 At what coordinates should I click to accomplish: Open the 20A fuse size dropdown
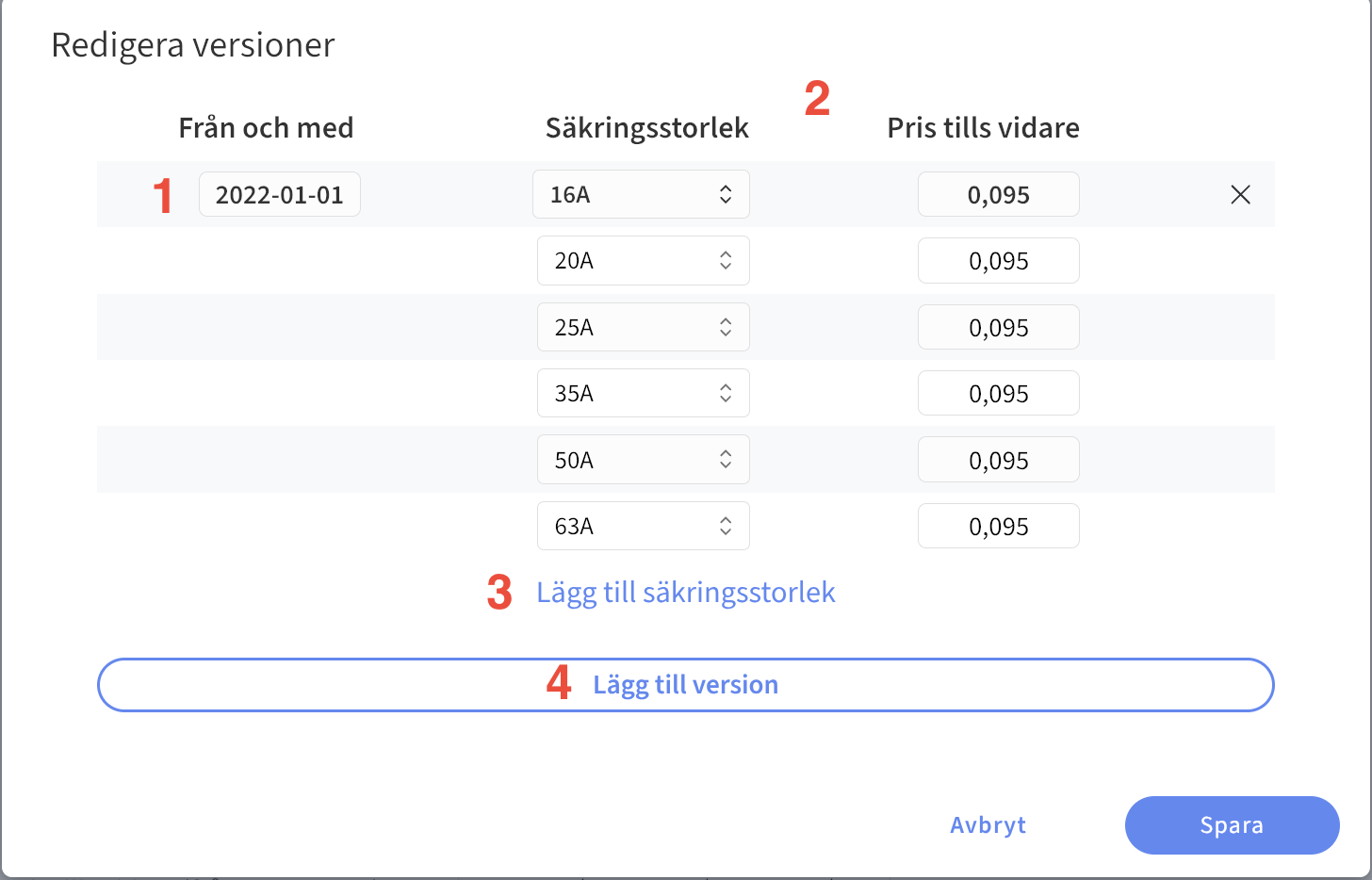click(x=644, y=261)
